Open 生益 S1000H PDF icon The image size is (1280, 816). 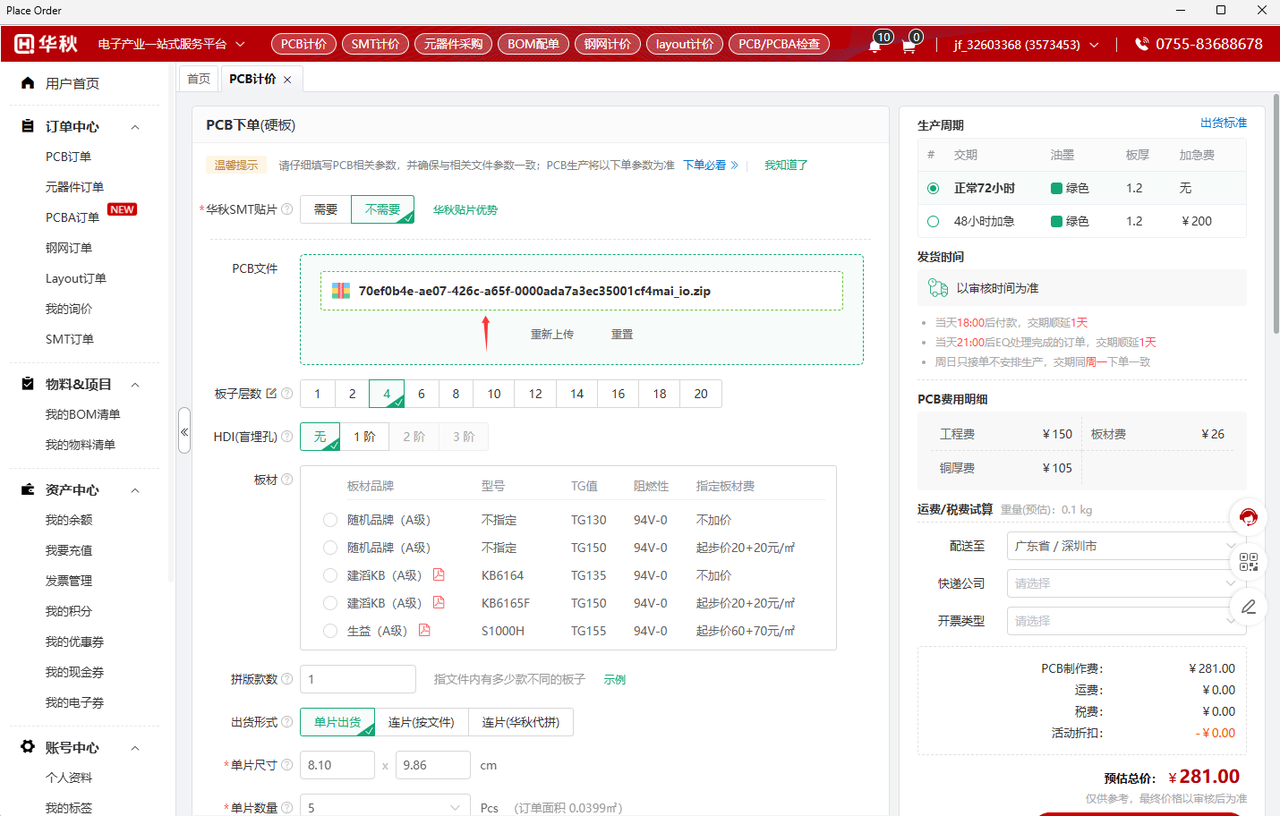(x=424, y=630)
